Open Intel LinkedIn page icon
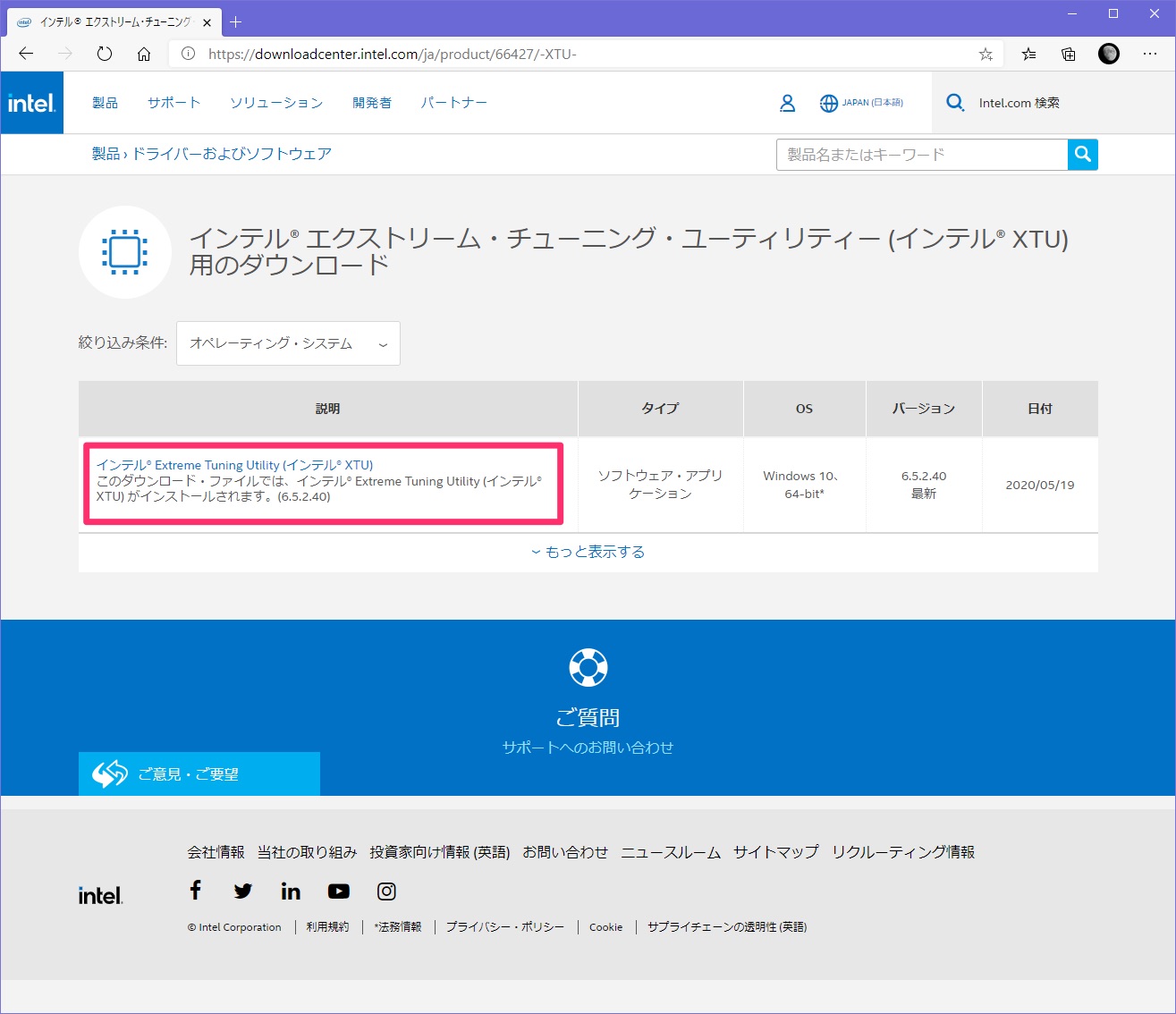This screenshot has height=1014, width=1176. tap(291, 891)
